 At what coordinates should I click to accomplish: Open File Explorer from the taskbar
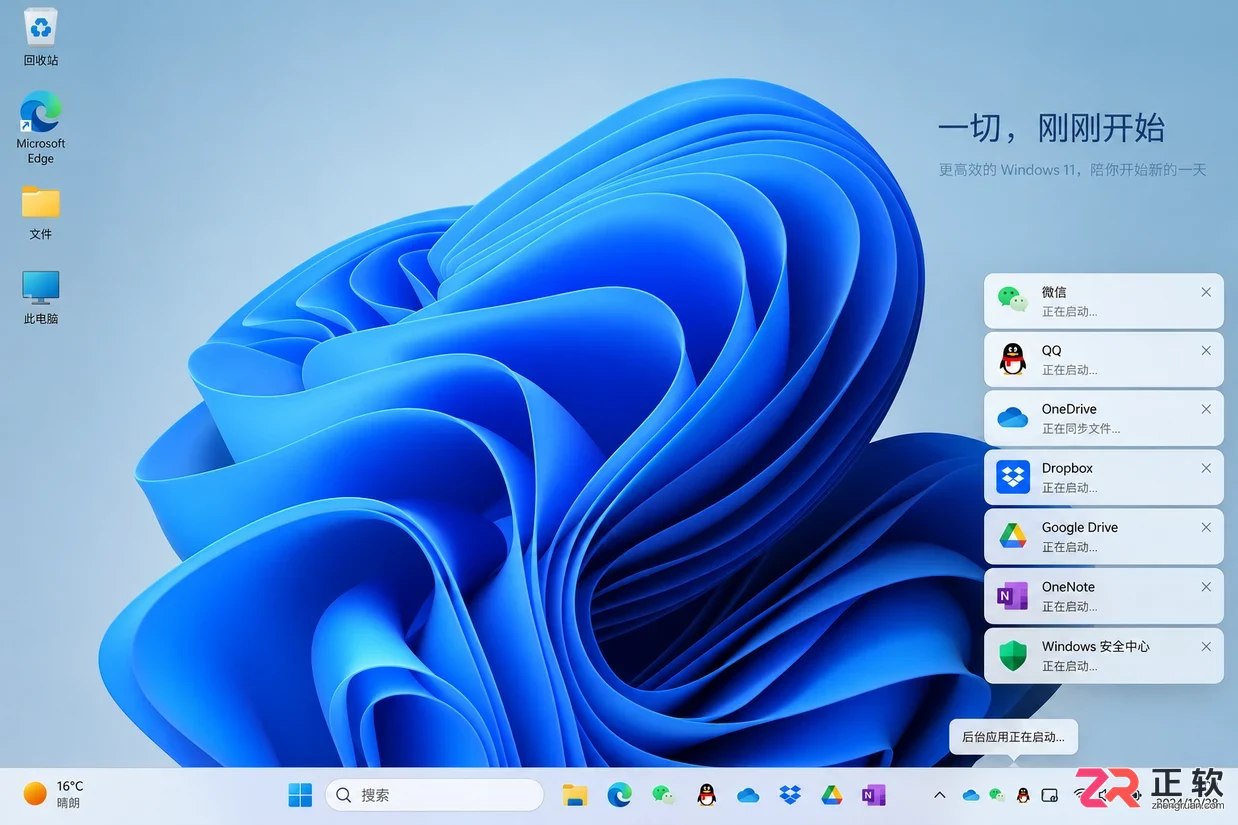coord(575,795)
